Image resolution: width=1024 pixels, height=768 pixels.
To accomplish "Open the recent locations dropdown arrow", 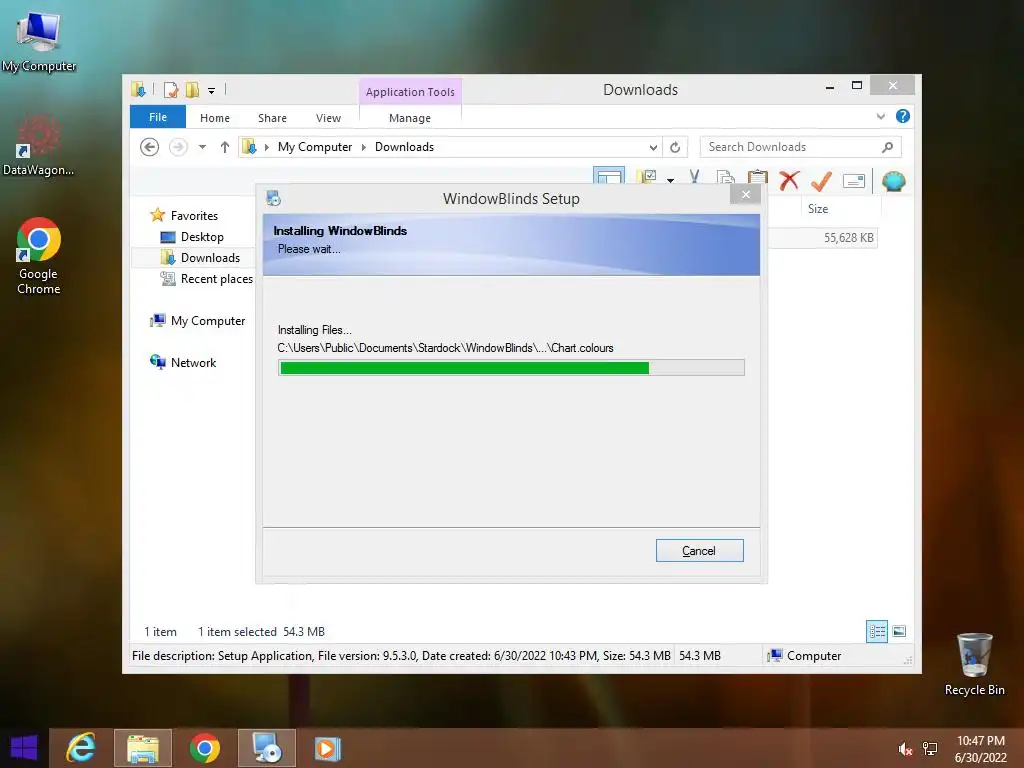I will tap(202, 147).
